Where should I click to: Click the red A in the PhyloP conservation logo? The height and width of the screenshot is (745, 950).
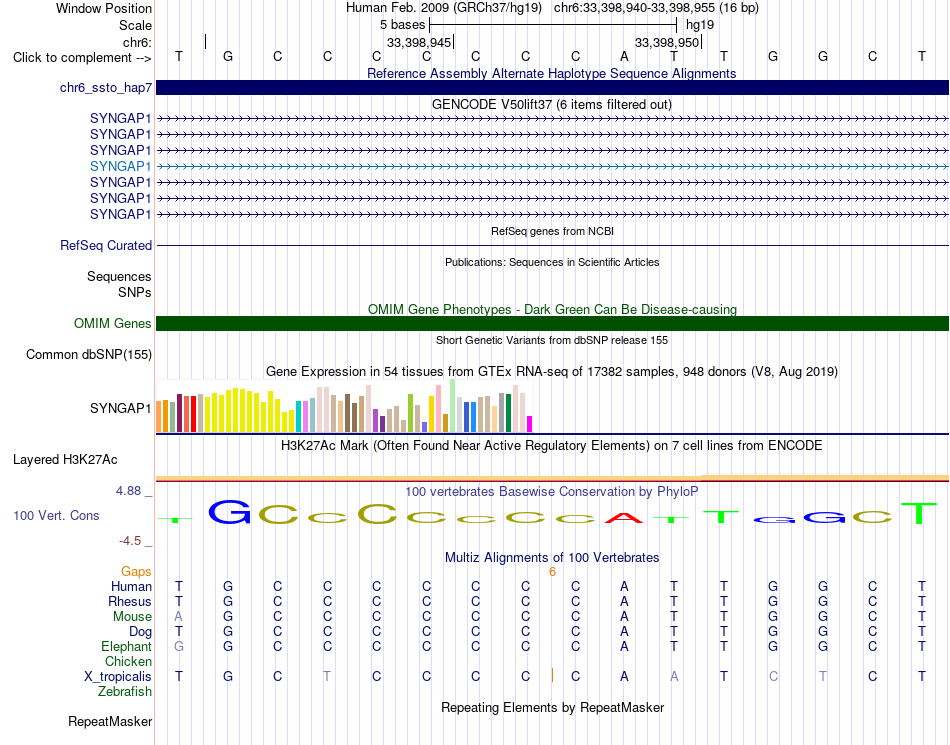[x=624, y=518]
